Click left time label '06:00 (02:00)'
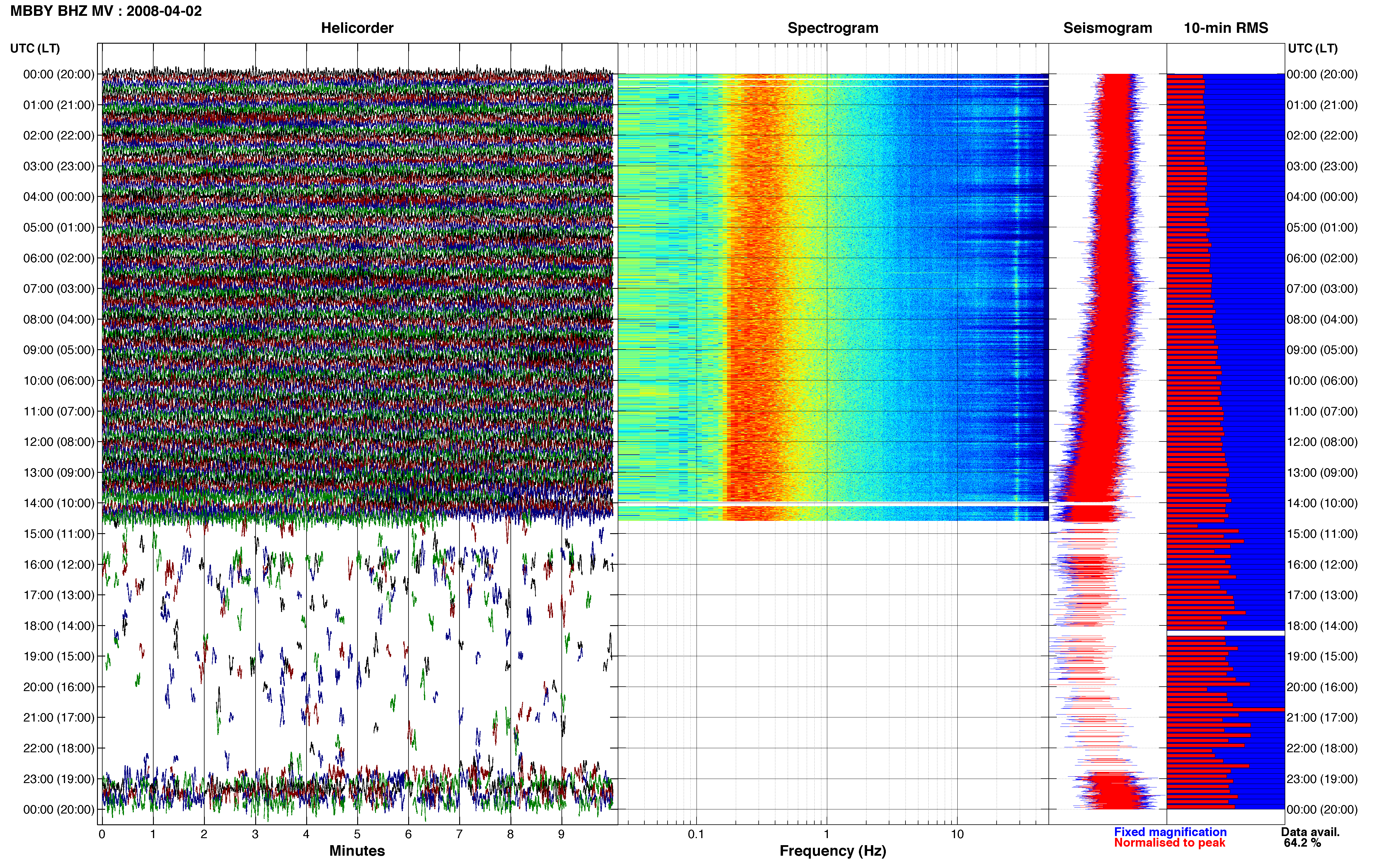Viewport: 1389px width, 868px height. (59, 258)
